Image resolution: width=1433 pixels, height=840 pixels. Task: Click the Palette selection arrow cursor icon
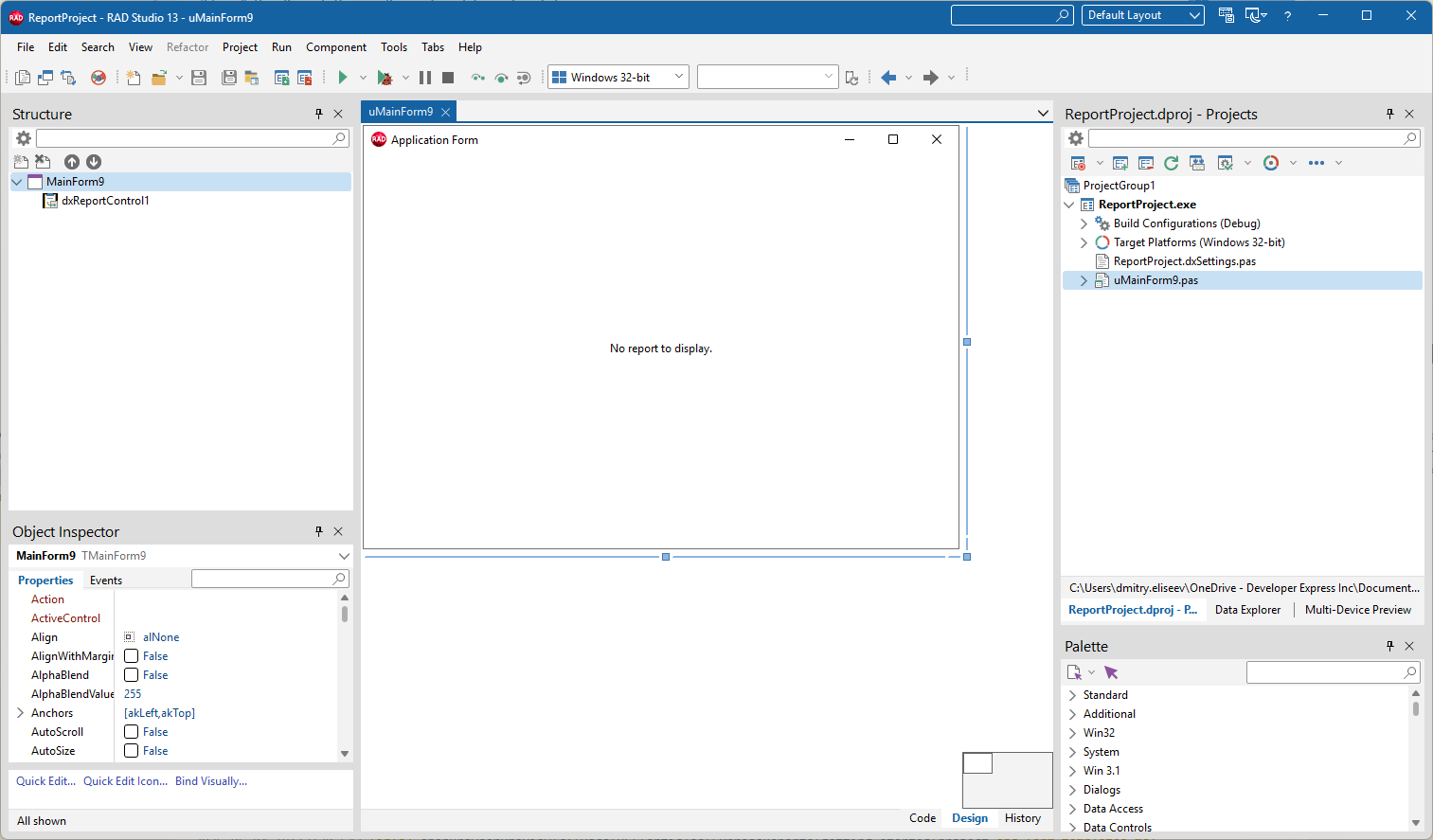pos(1111,672)
